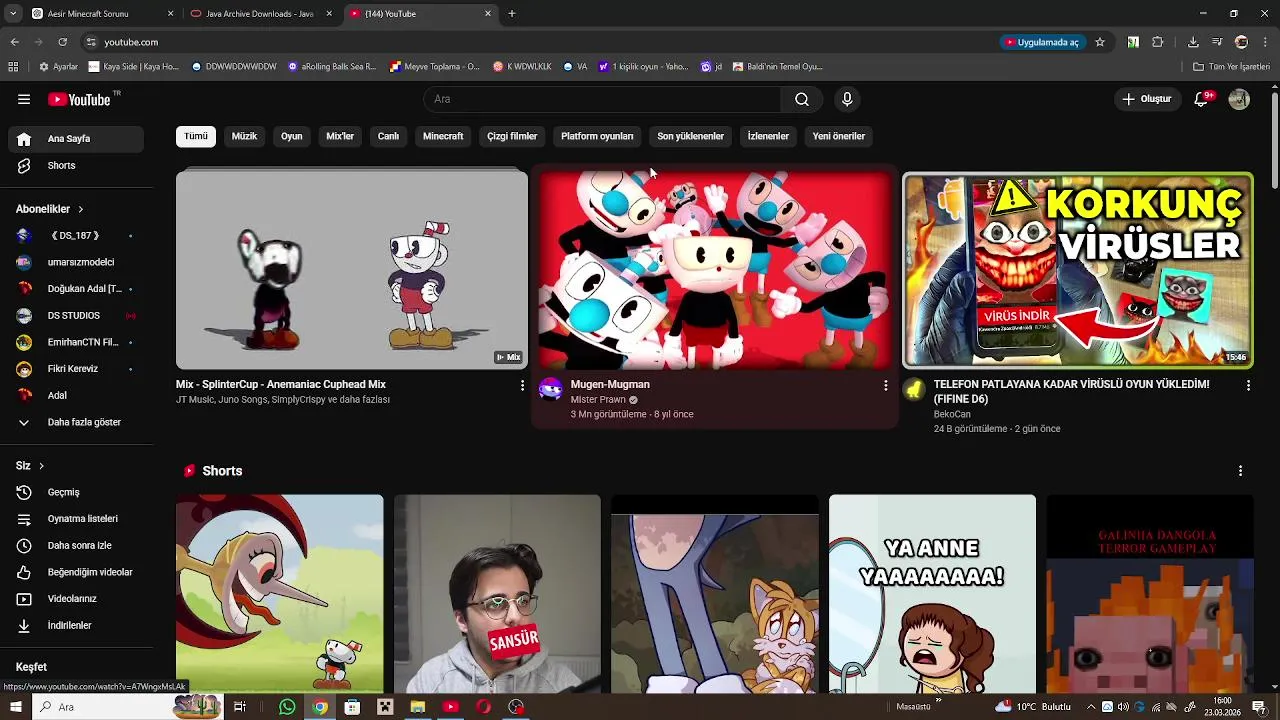Screen dimensions: 1280x720
Task: Open the account avatar menu
Action: click(x=1239, y=99)
